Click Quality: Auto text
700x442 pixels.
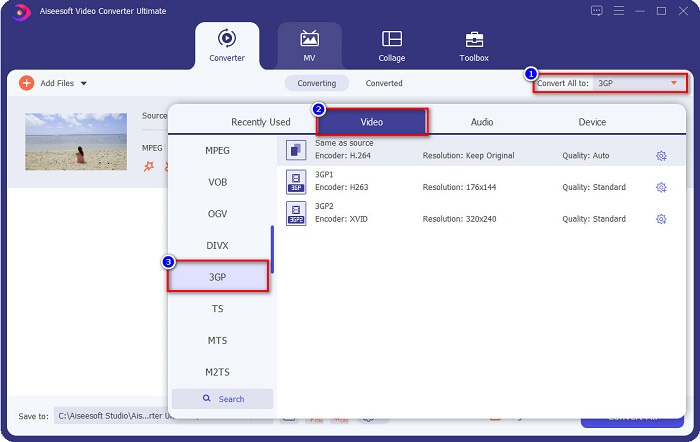(586, 155)
